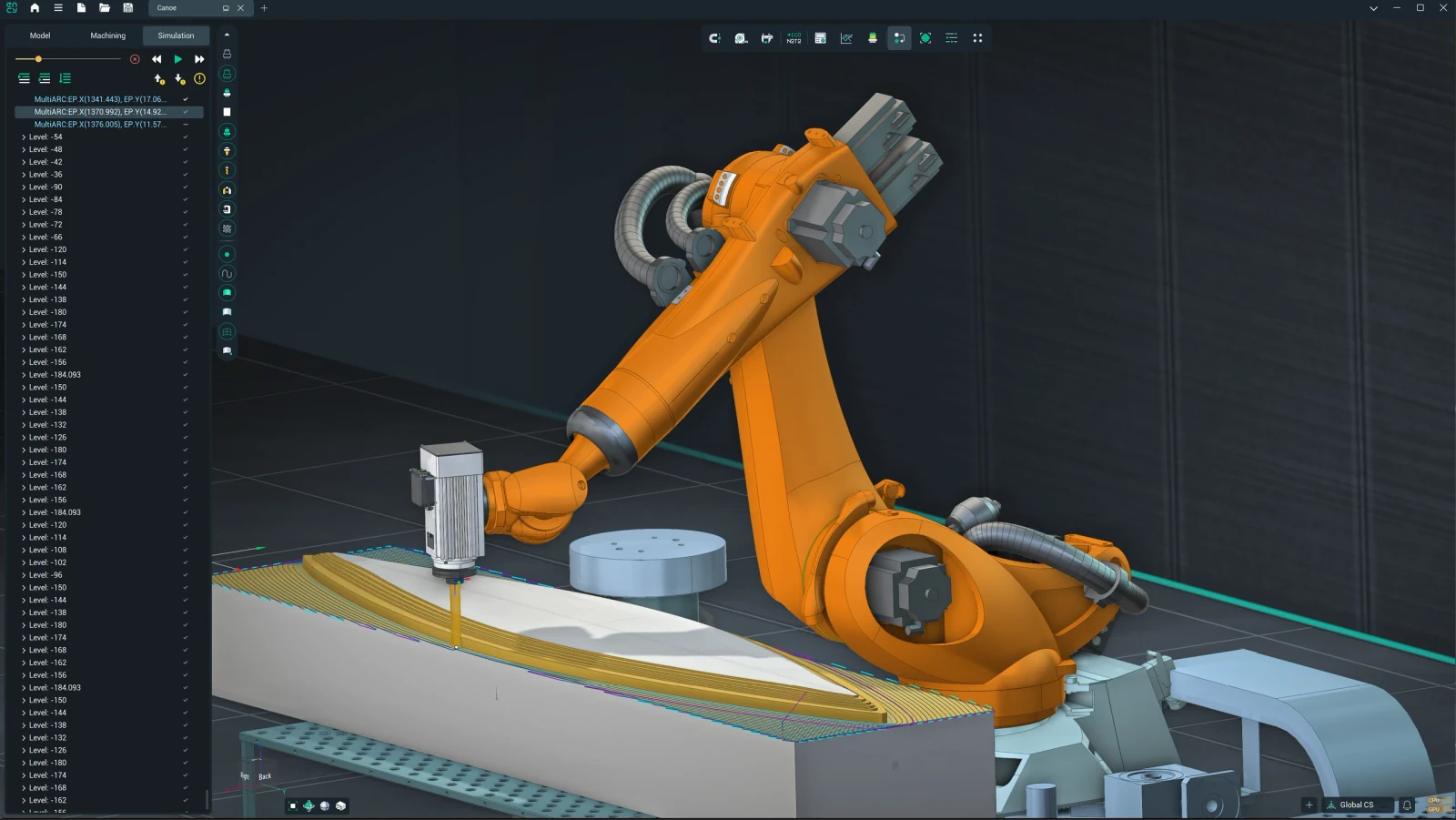Screen dimensions: 1456x820
Task: Toggle the highlighted toolpath mode icon
Action: pos(899,38)
